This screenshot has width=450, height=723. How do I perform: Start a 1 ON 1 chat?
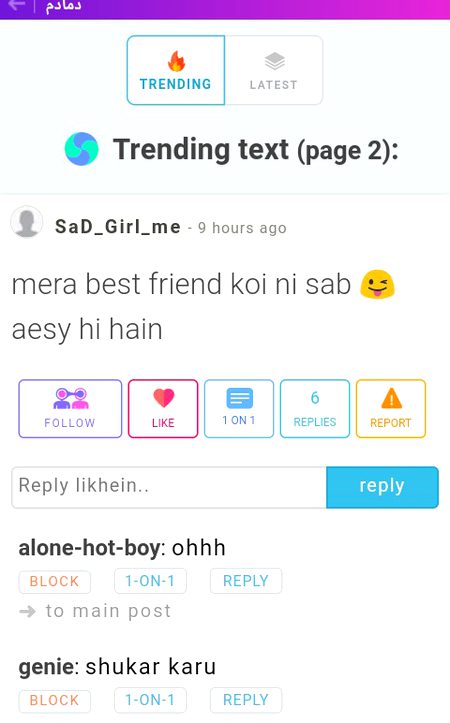pyautogui.click(x=239, y=409)
